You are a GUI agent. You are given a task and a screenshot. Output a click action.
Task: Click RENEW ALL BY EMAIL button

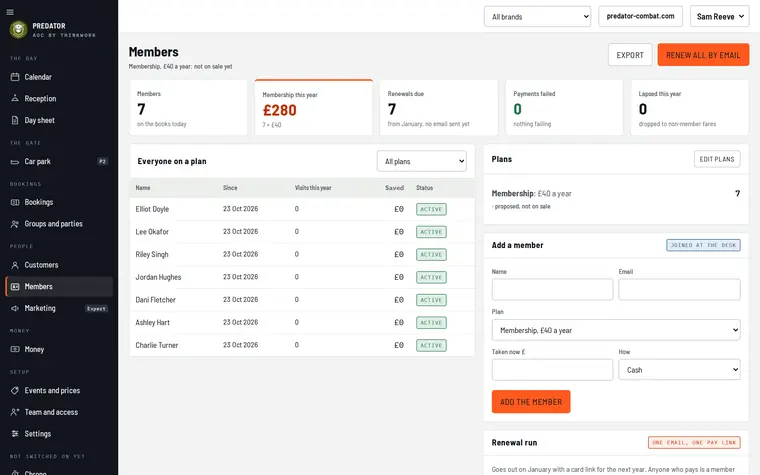703,55
